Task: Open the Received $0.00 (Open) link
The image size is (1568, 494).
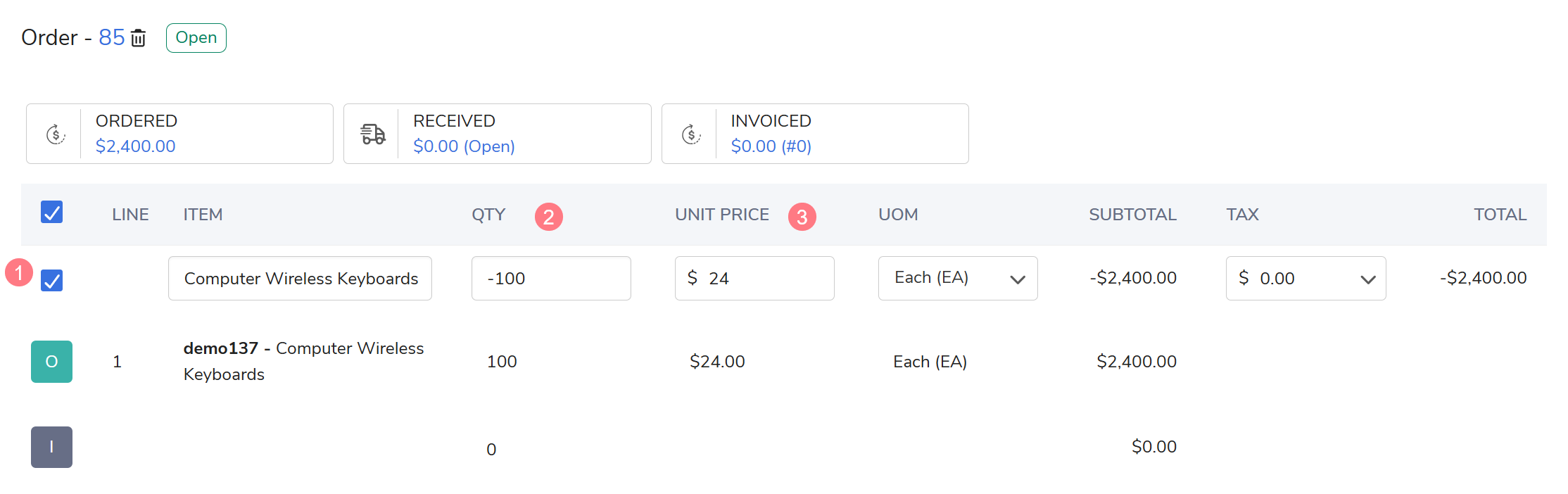Action: click(x=464, y=146)
